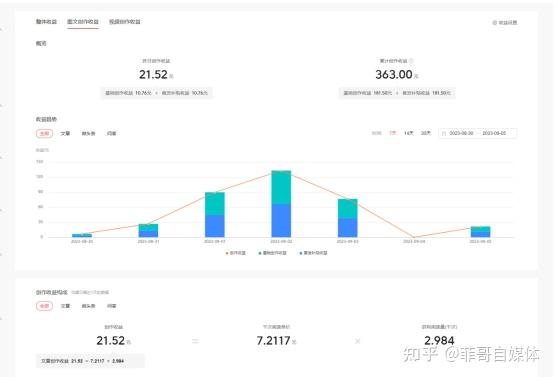Select 文章 filter in 收益趋势 section
The width and height of the screenshot is (554, 377).
[65, 134]
